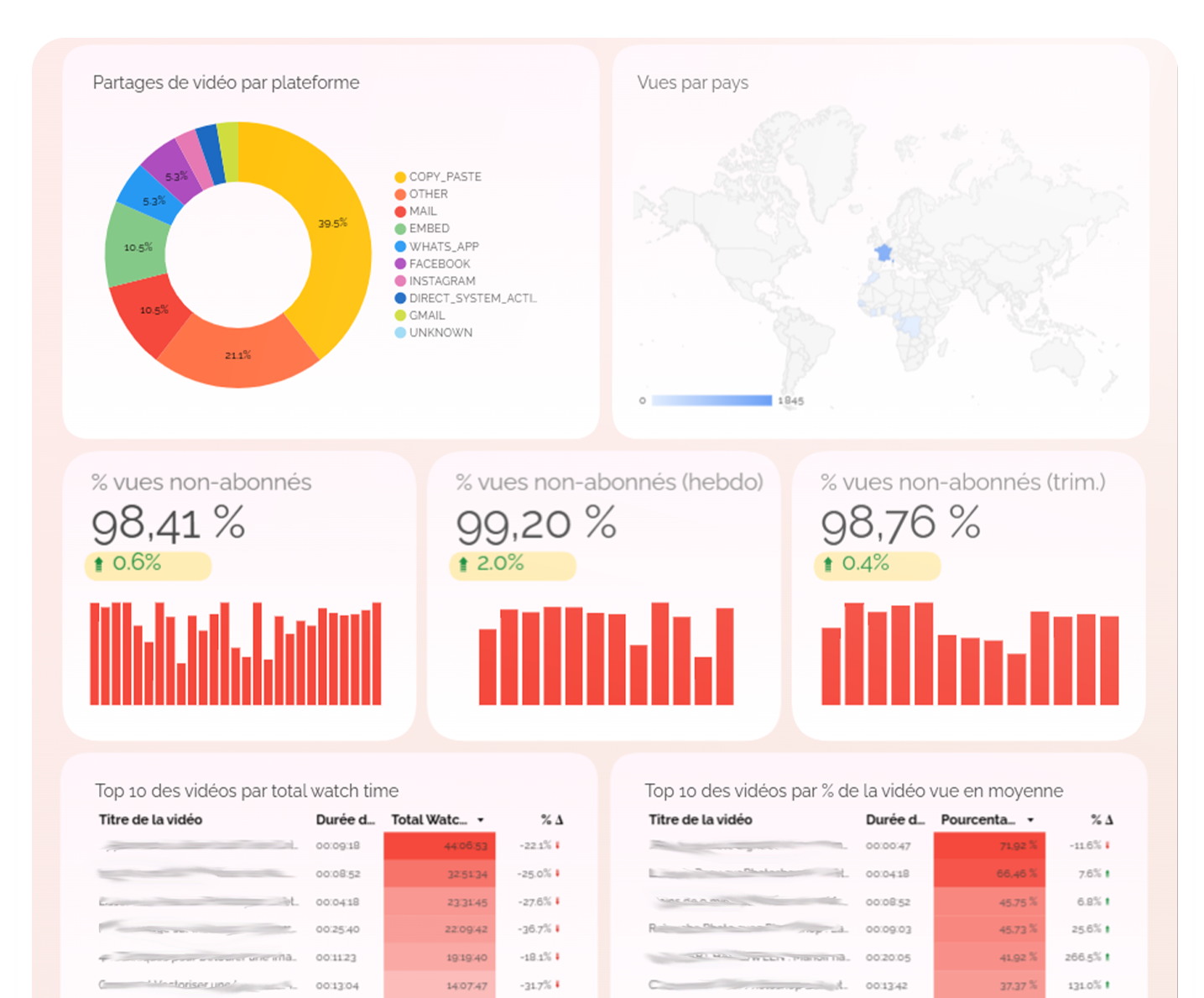Select the MAIL legend dot

click(401, 212)
